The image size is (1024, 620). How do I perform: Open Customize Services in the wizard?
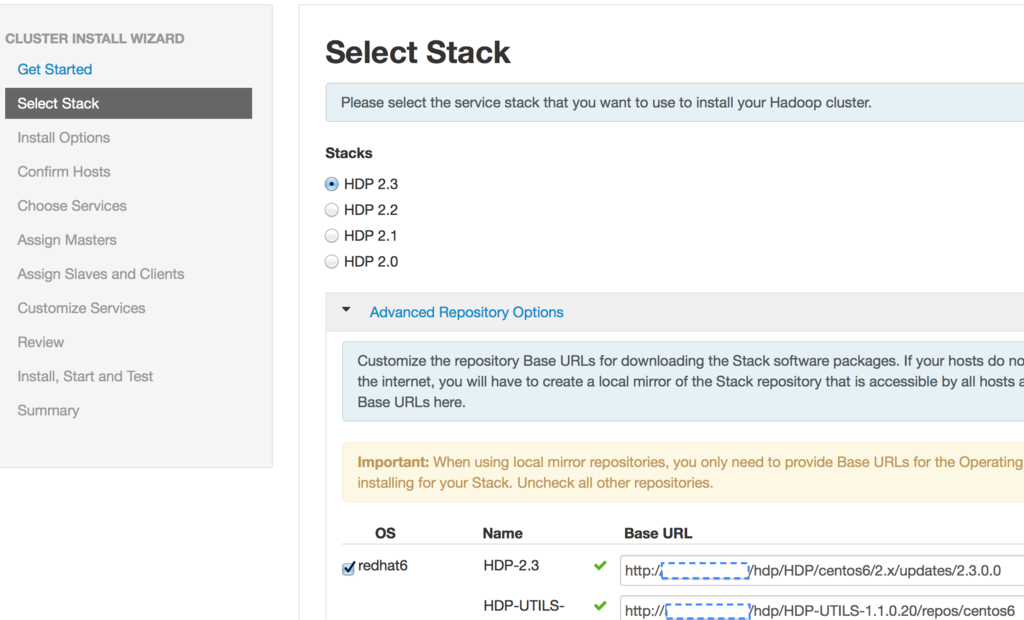pyautogui.click(x=81, y=307)
